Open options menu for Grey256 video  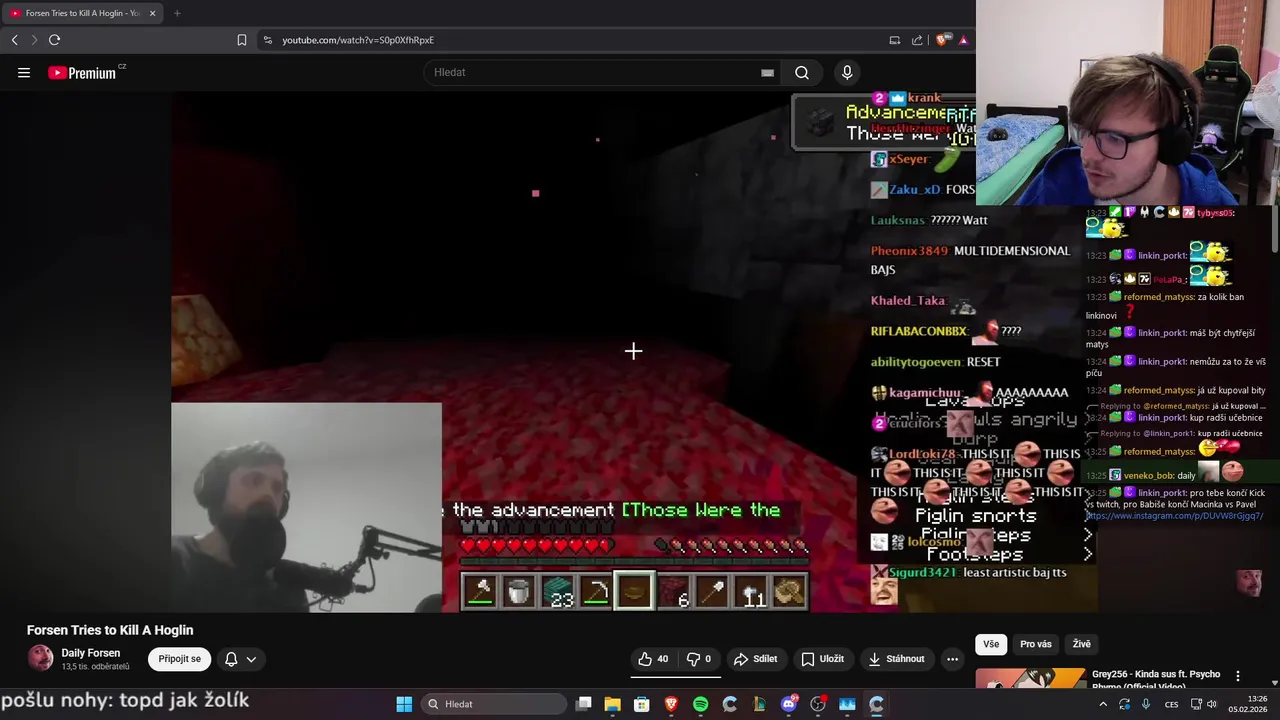tap(1238, 676)
